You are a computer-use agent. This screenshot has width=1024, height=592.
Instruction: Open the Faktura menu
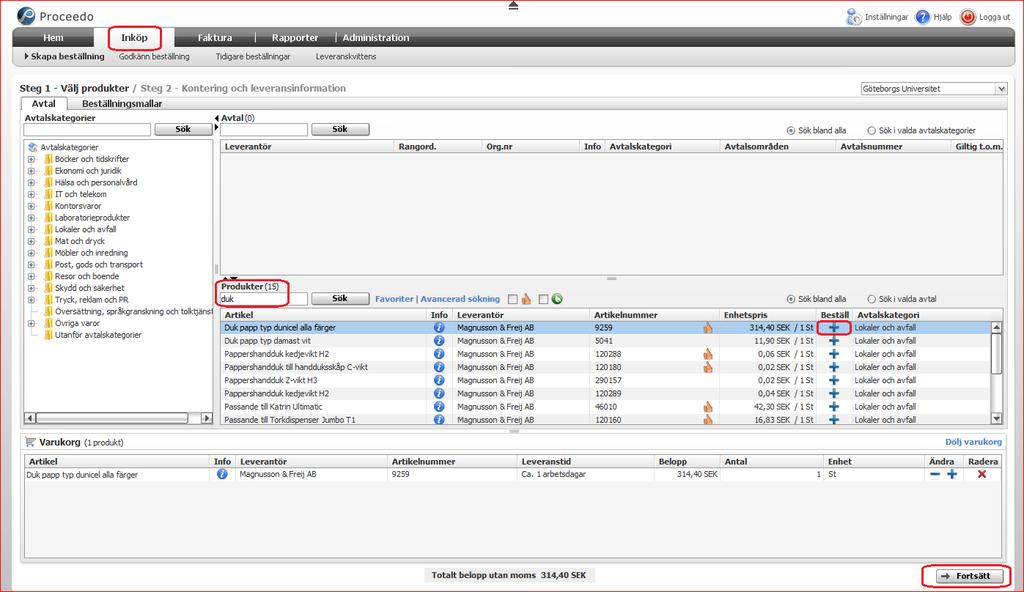(215, 38)
